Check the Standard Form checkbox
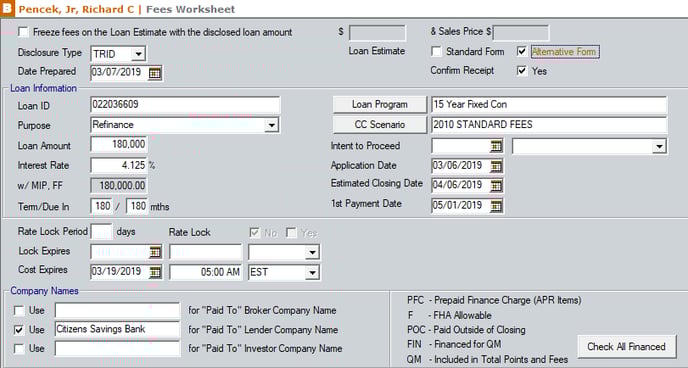This screenshot has width=688, height=368. 436,52
